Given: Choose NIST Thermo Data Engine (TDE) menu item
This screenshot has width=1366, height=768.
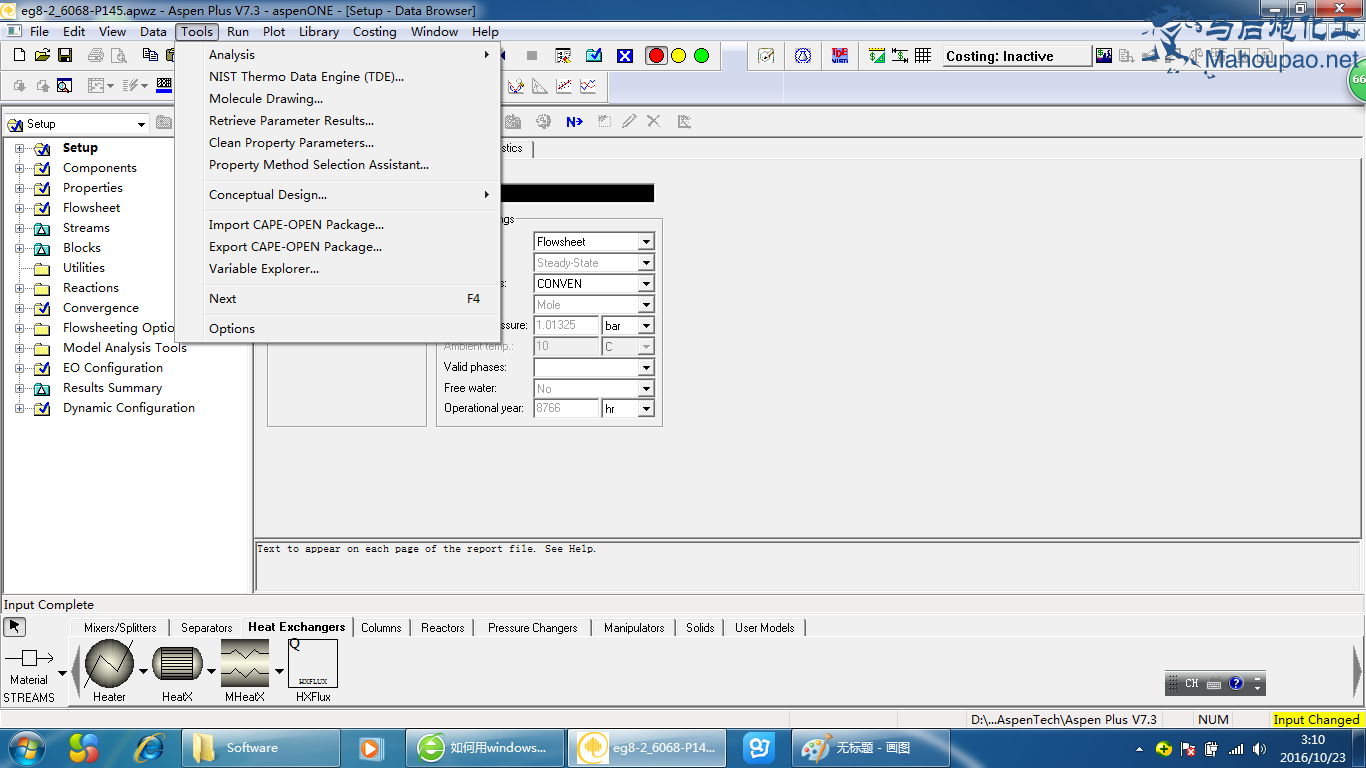Looking at the screenshot, I should [338, 77].
